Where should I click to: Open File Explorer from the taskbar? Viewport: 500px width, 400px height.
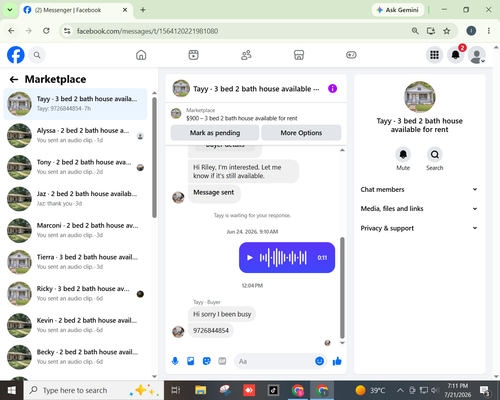[x=201, y=390]
